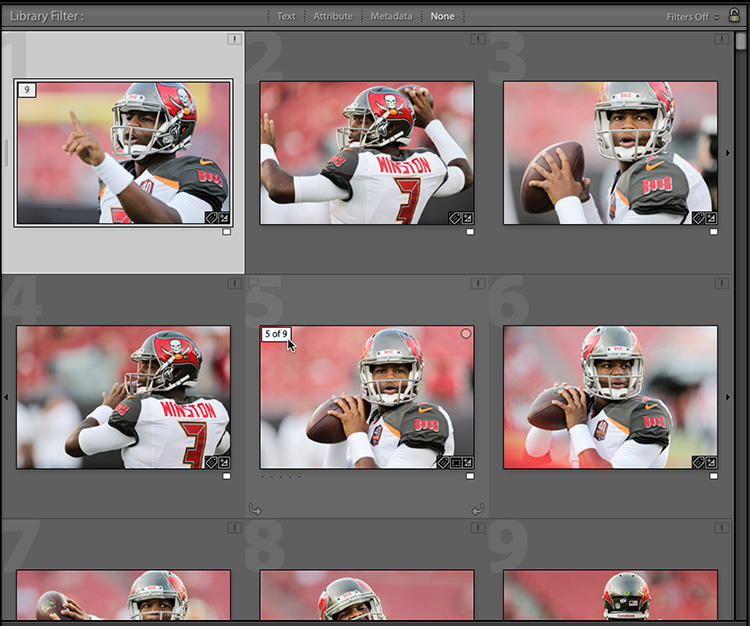The height and width of the screenshot is (626, 750).
Task: Click develop adjustments badge on photo 3
Action: tap(711, 218)
